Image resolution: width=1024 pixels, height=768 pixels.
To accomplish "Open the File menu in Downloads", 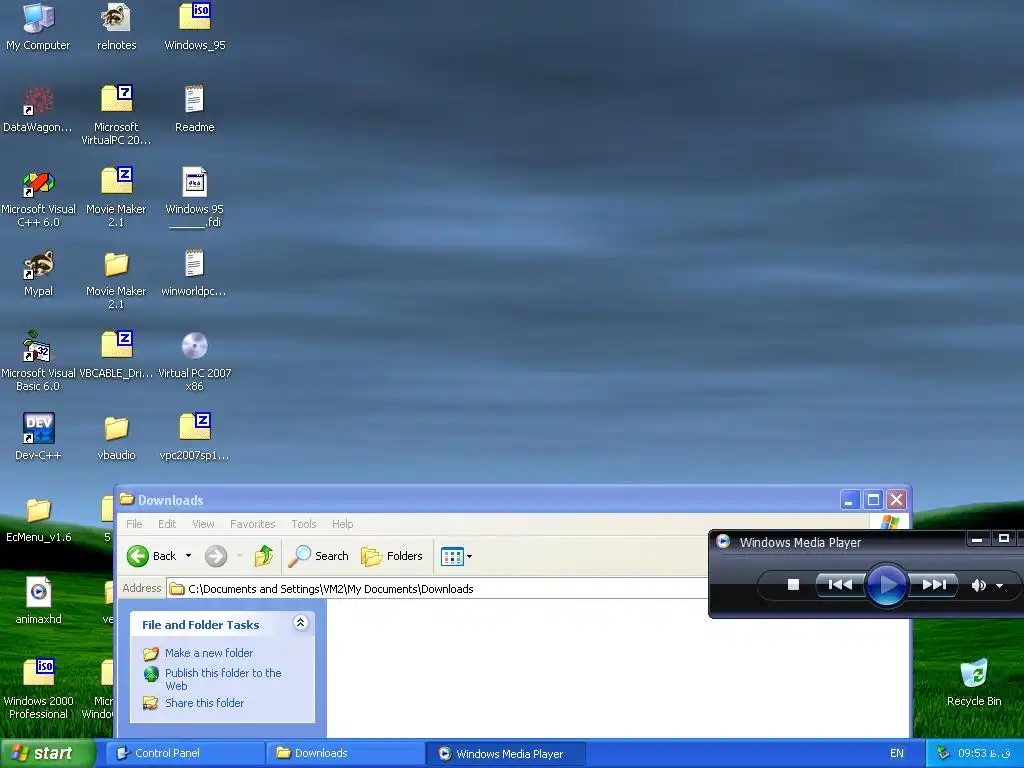I will 134,524.
